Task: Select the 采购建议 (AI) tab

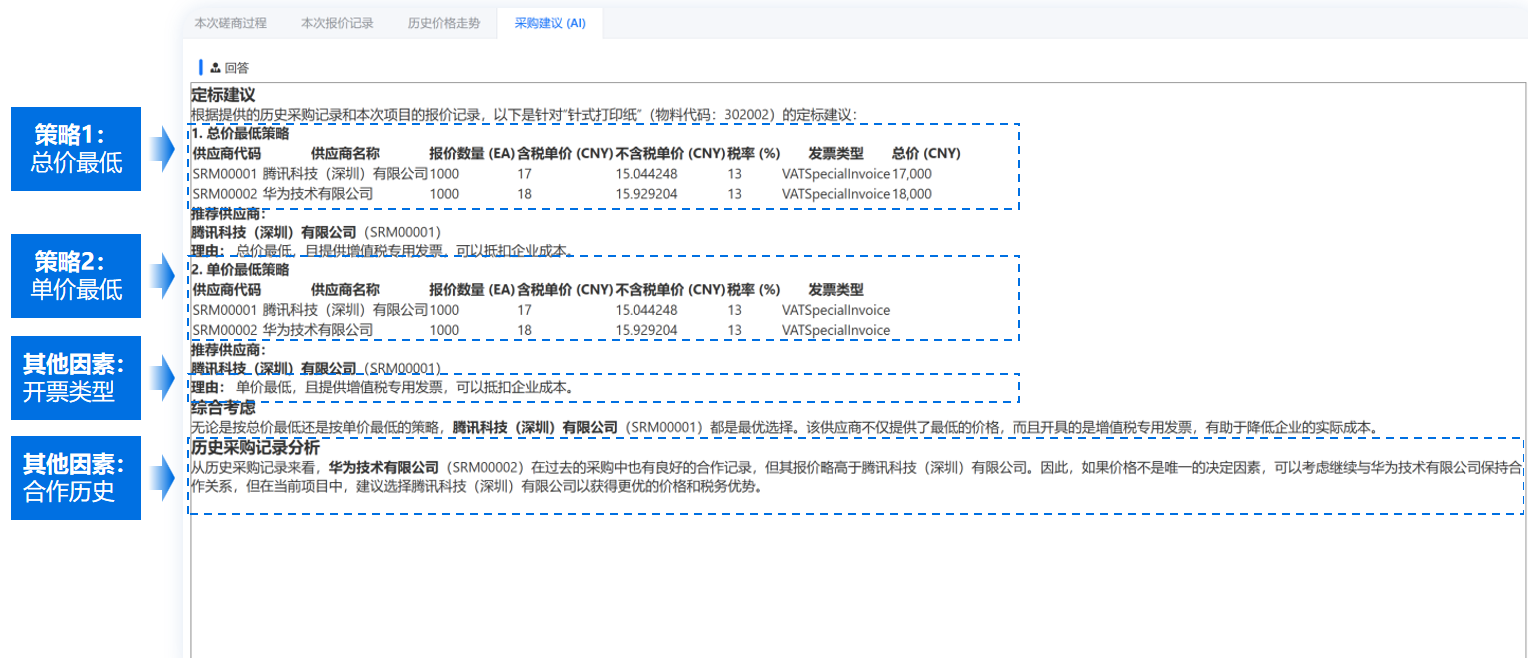Action: point(550,23)
